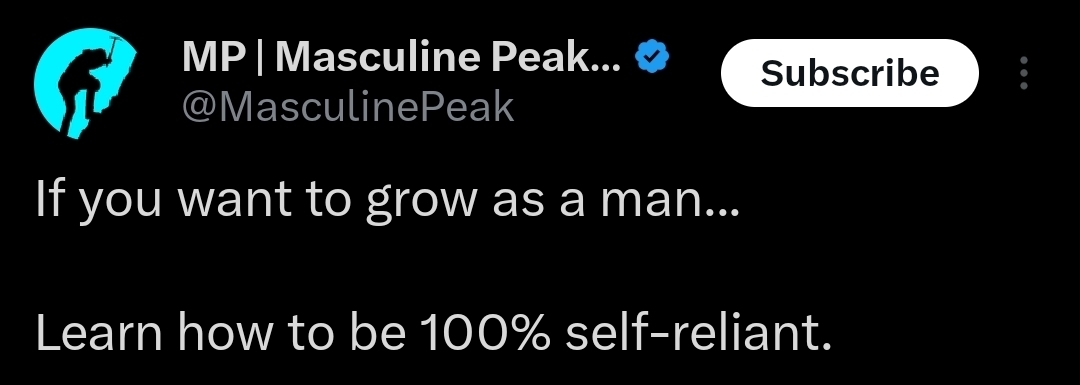View the verification details badge next to the name
Screen dimensions: 1080x385
coord(651,57)
